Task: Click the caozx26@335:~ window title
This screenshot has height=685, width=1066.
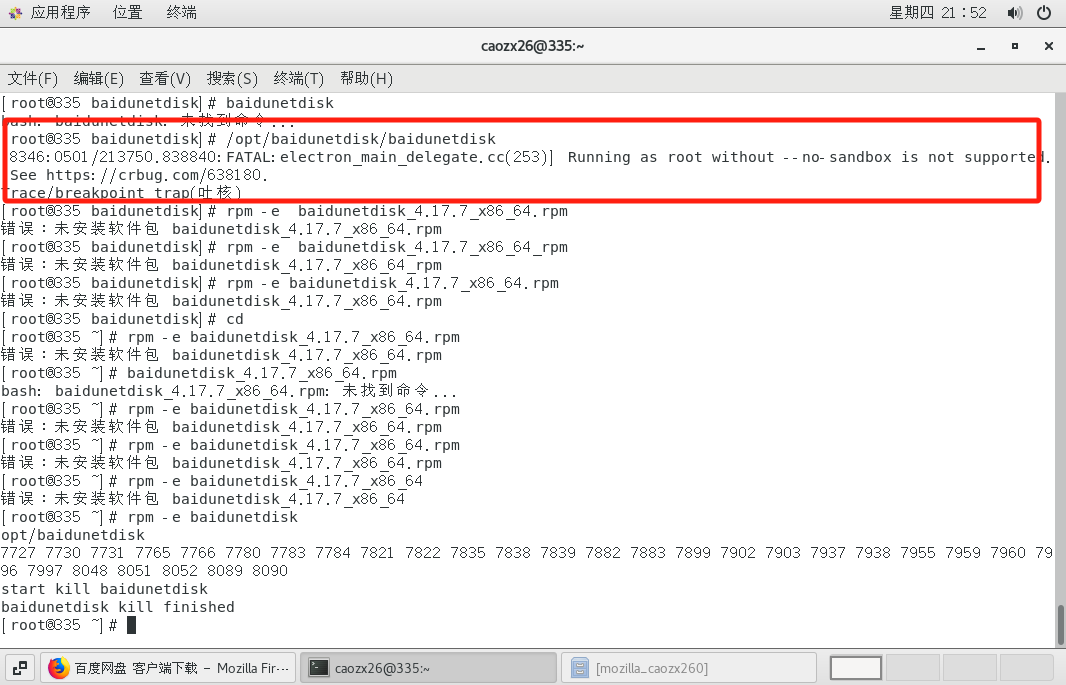Action: point(532,46)
